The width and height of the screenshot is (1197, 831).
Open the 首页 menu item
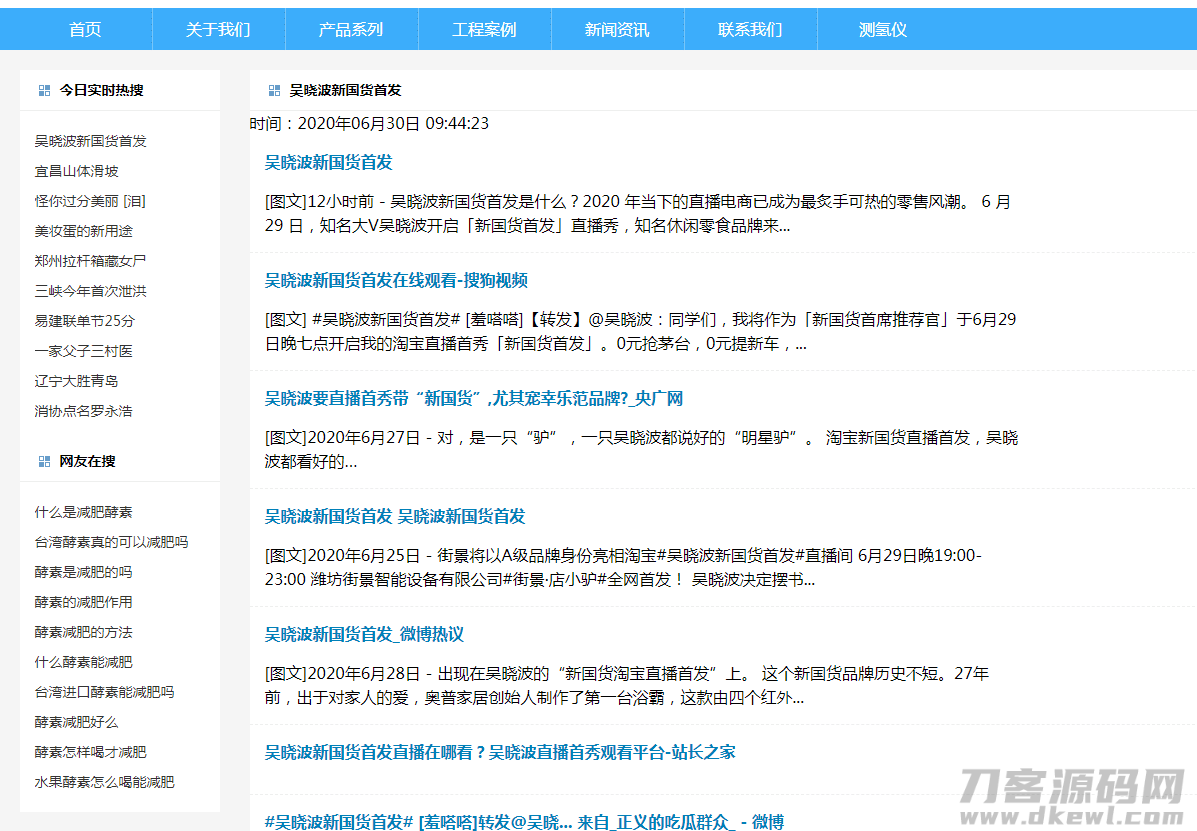[84, 29]
